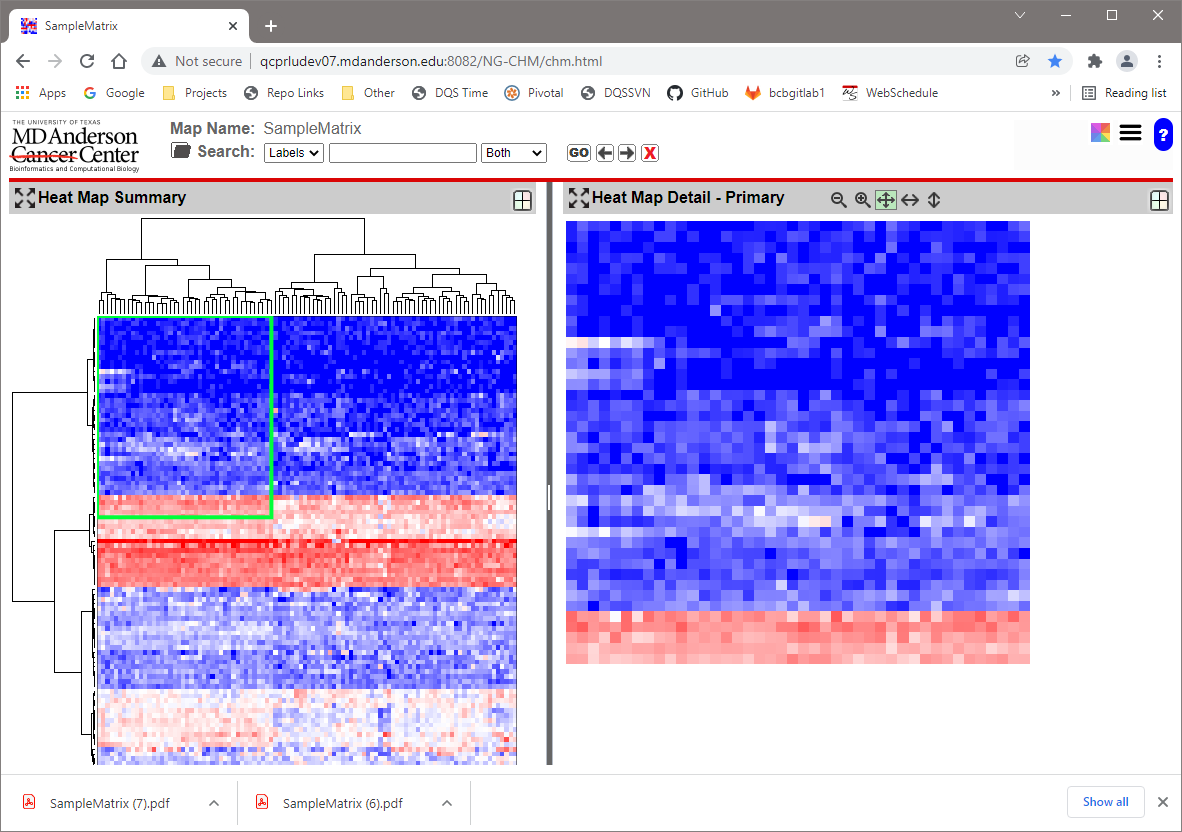The height and width of the screenshot is (832, 1182).
Task: Open the NG-CHM hamburger menu
Action: [1130, 132]
